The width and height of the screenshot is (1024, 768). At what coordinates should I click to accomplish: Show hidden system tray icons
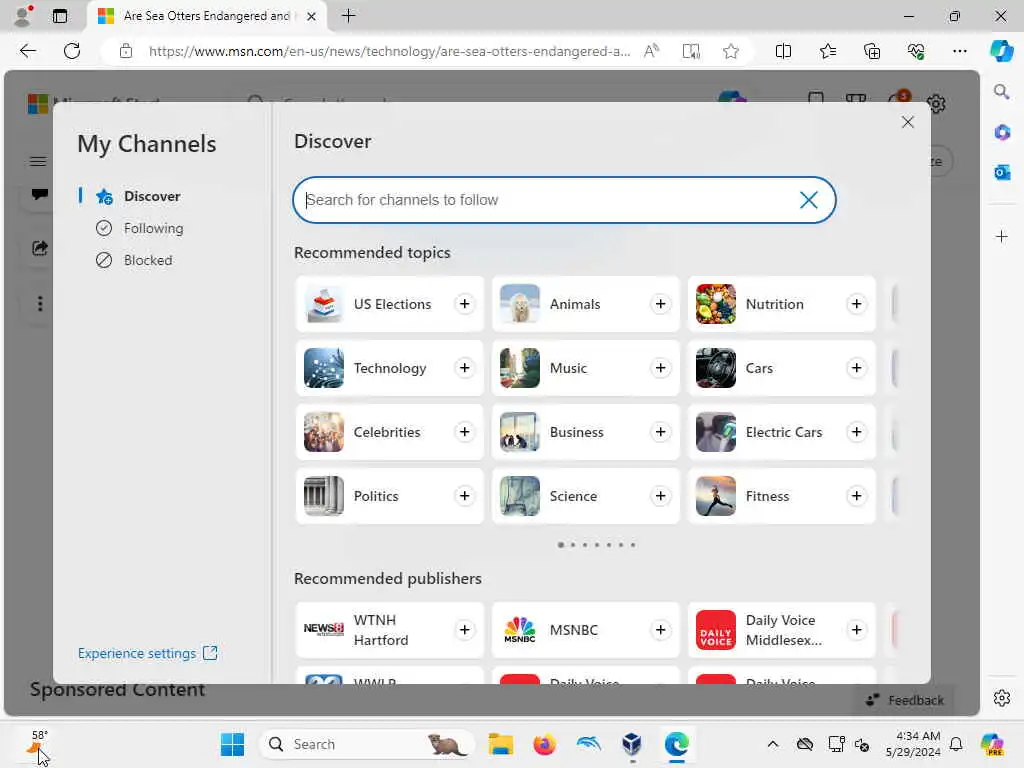773,744
